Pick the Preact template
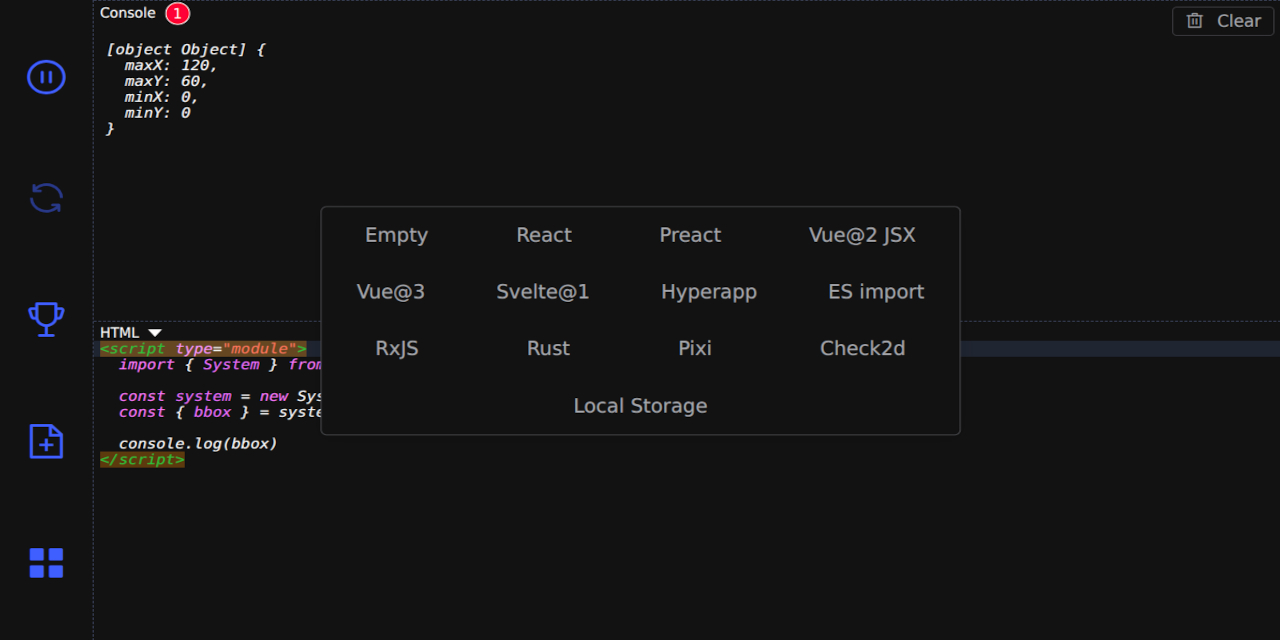 690,235
